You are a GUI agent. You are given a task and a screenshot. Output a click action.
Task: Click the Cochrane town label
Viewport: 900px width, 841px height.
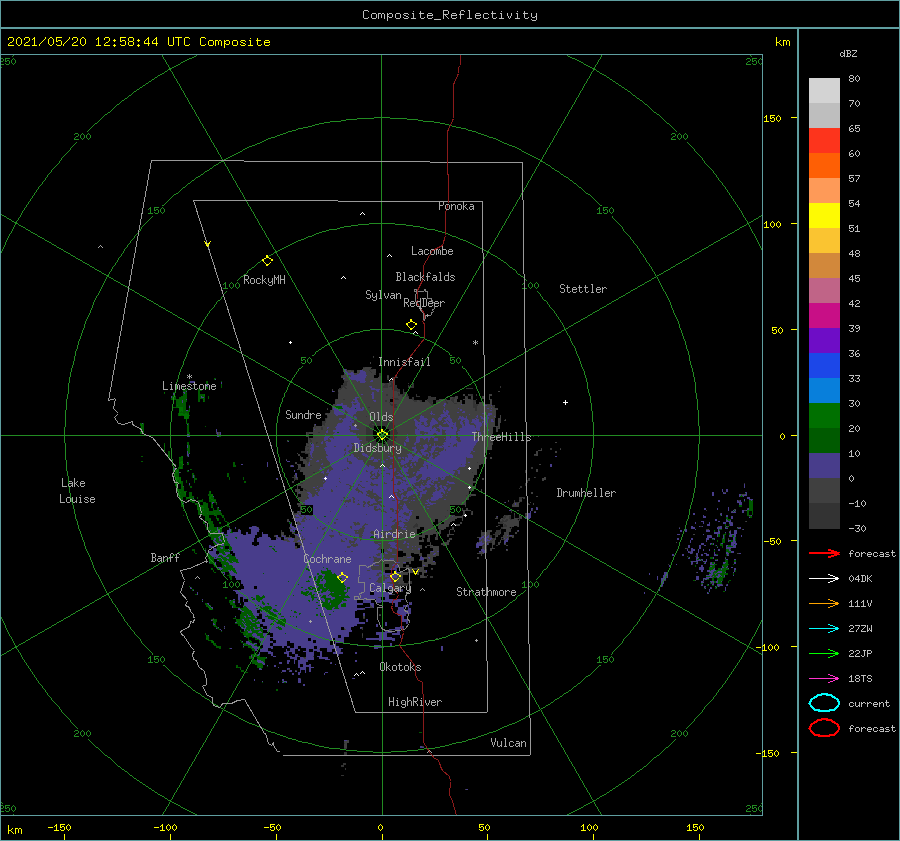[327, 559]
